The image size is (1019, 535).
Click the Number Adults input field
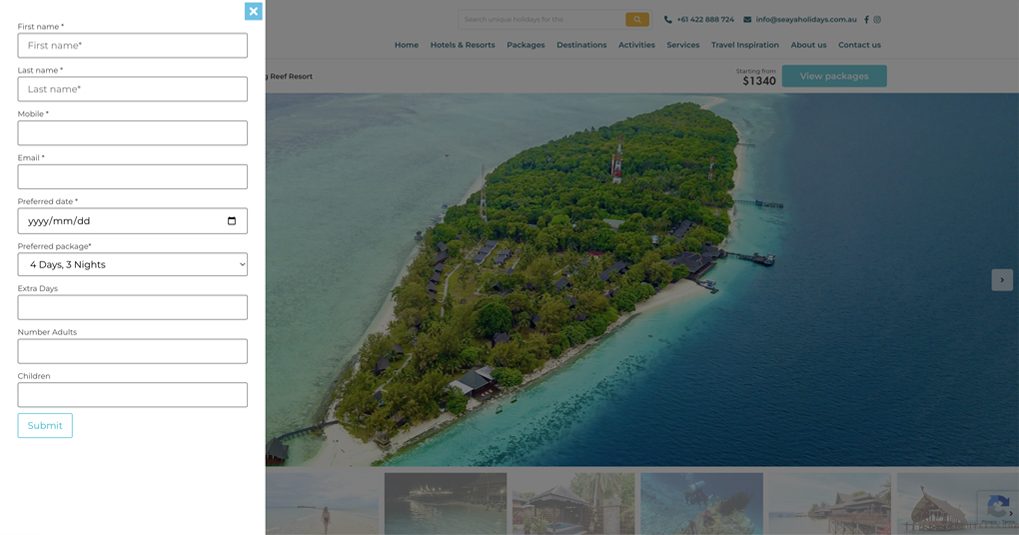point(133,351)
